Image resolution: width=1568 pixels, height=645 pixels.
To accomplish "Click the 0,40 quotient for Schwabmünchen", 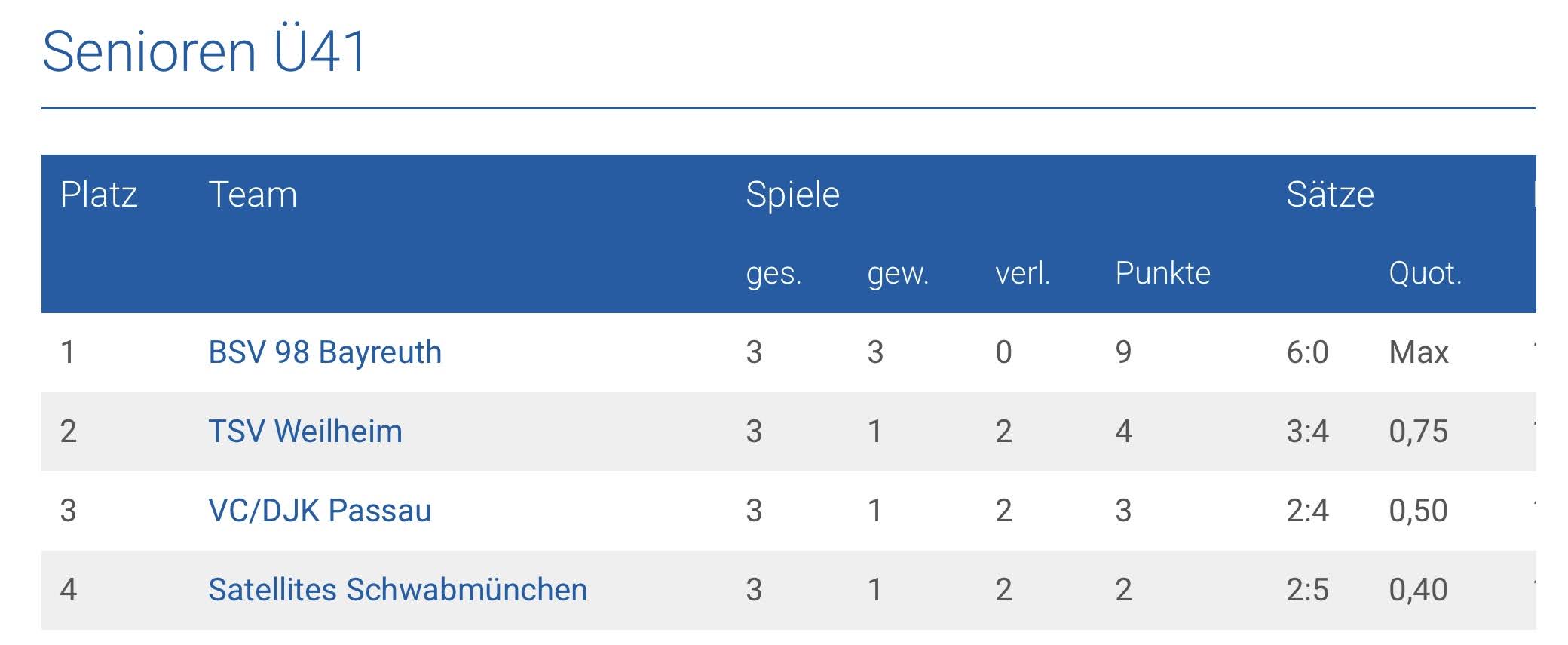I will point(1418,590).
